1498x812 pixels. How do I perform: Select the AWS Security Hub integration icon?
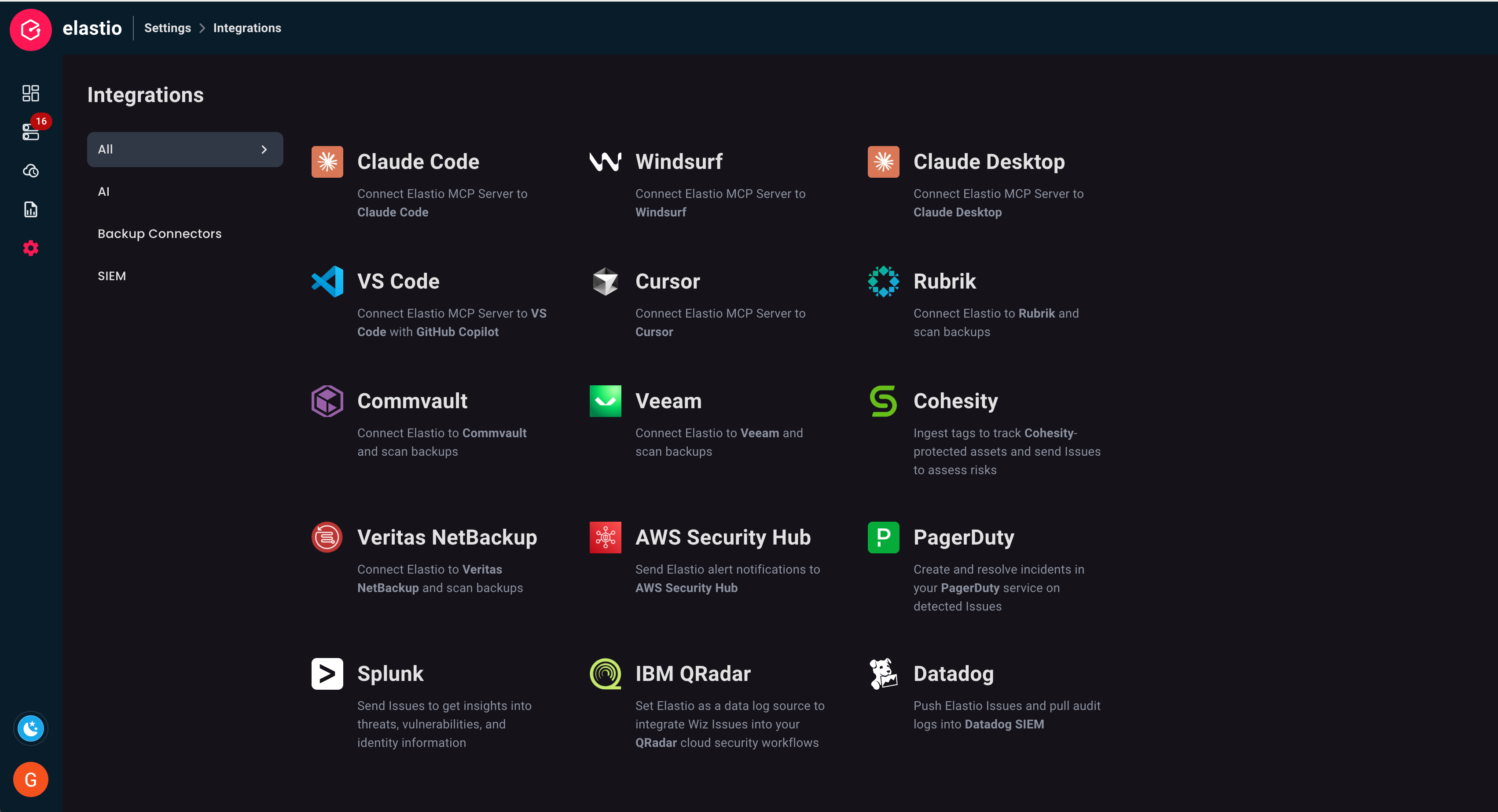(x=605, y=537)
